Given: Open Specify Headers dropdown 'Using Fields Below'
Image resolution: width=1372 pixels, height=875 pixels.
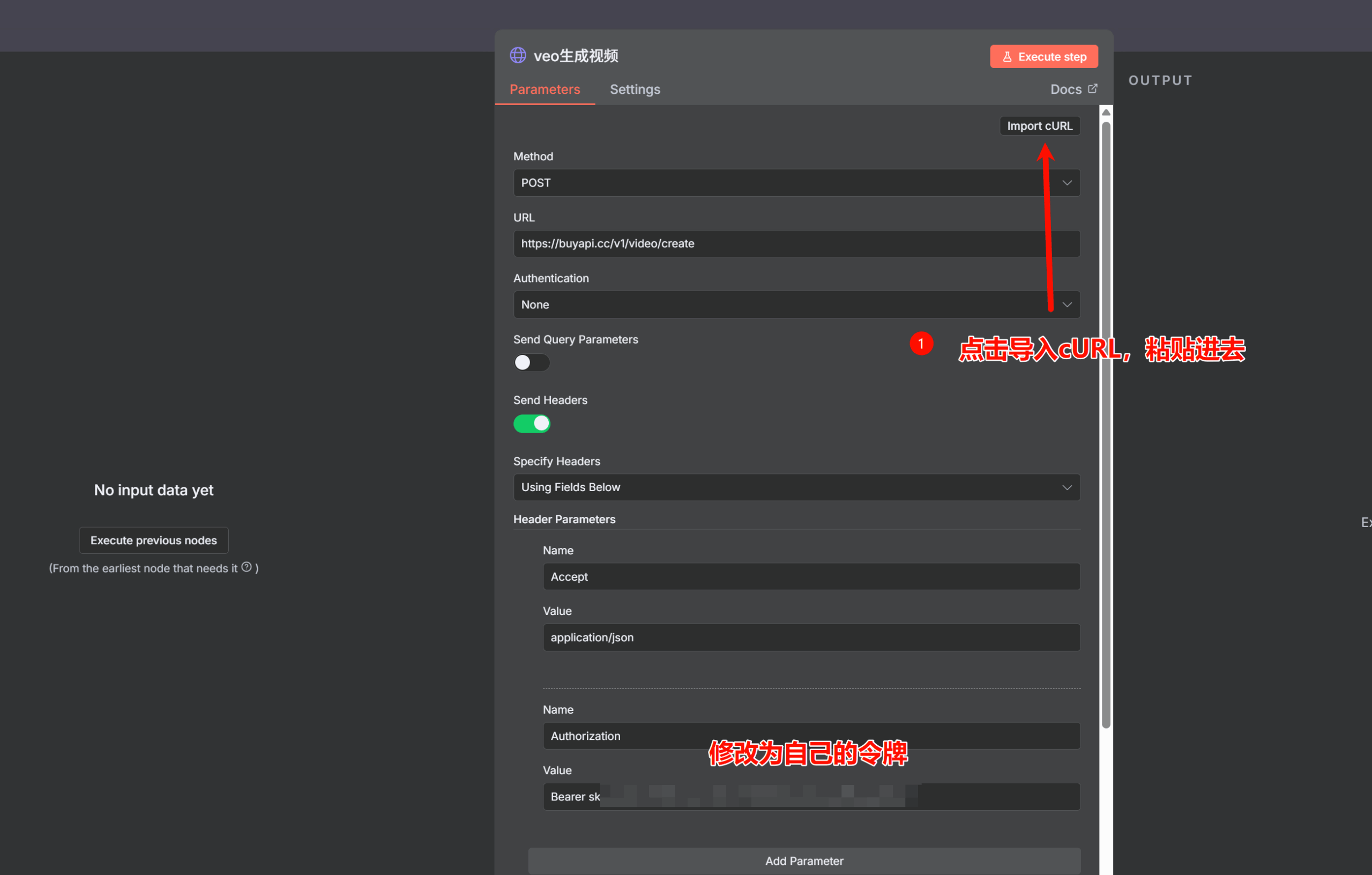Looking at the screenshot, I should (x=796, y=487).
